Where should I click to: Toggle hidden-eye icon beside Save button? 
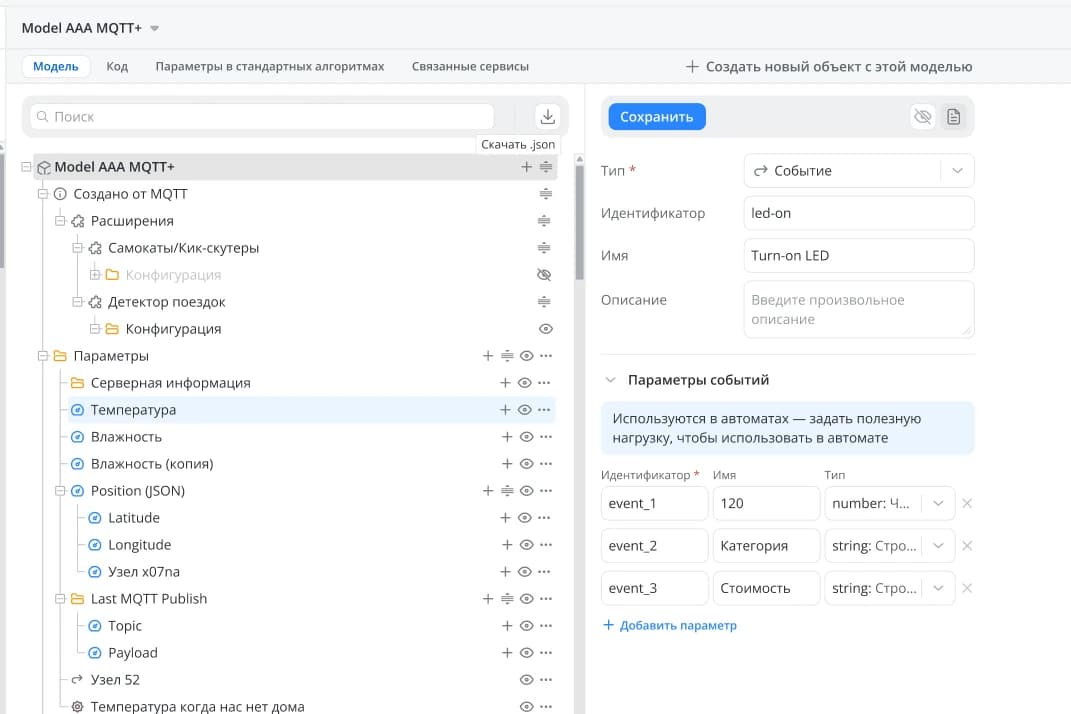(x=922, y=117)
